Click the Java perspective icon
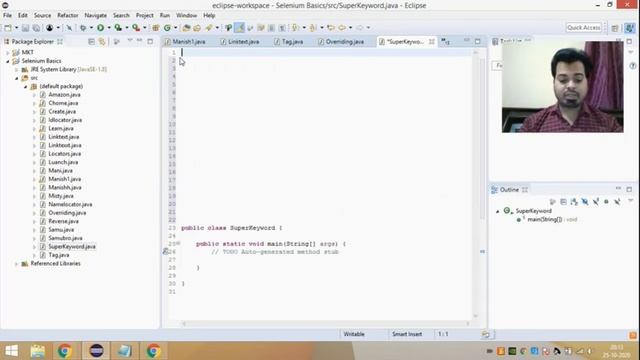Image resolution: width=640 pixels, height=360 pixels. pos(630,28)
